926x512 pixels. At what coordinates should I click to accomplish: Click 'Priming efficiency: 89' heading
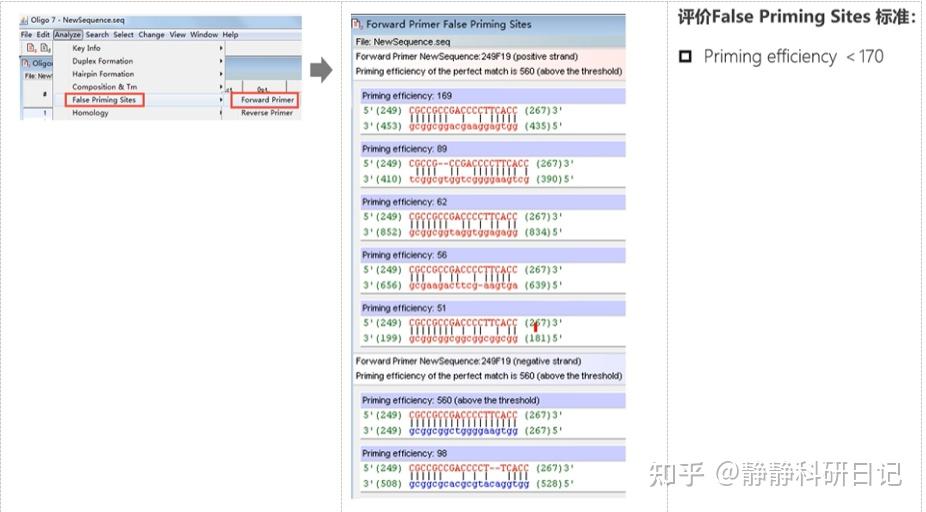[405, 149]
